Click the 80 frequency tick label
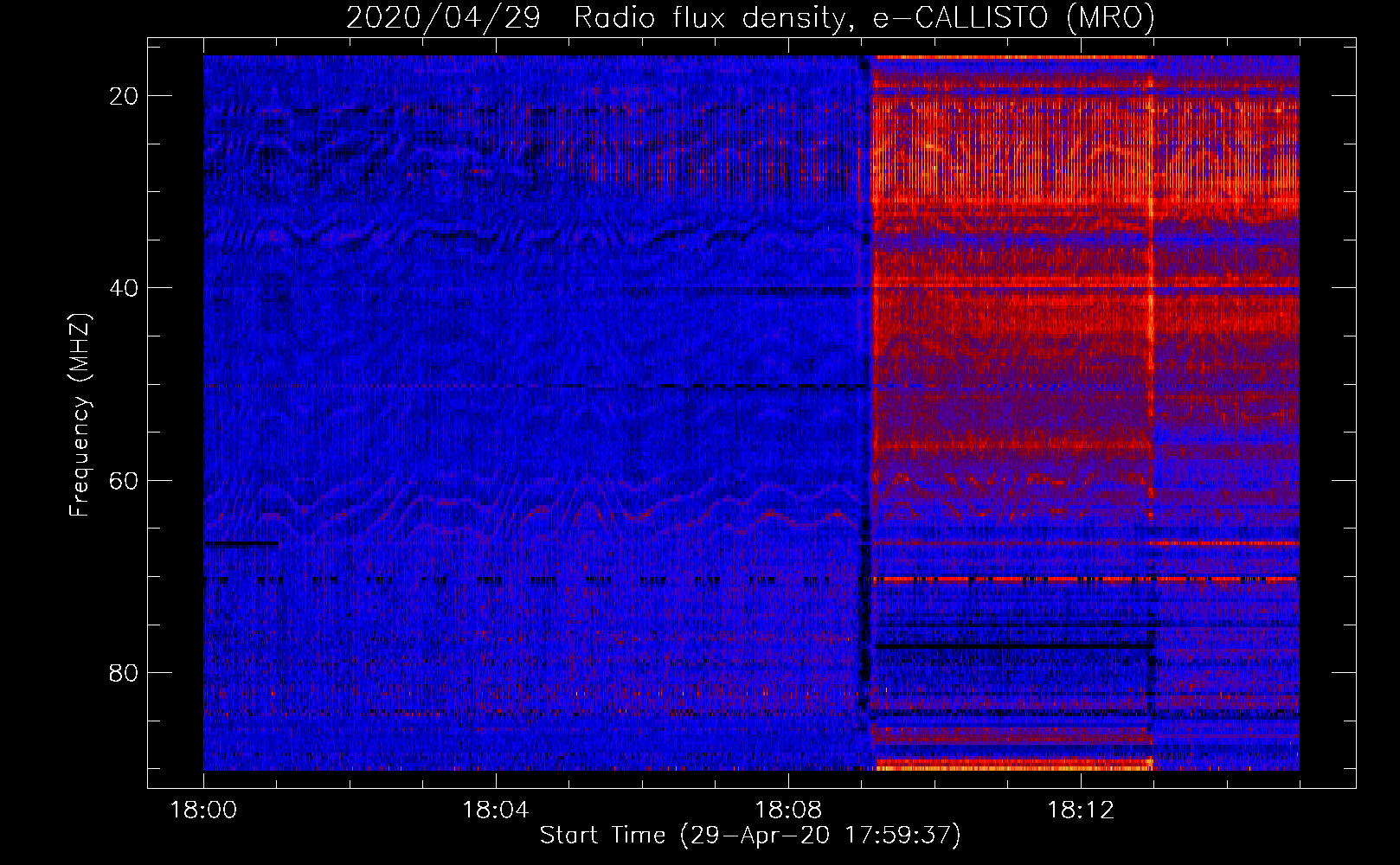 [125, 672]
